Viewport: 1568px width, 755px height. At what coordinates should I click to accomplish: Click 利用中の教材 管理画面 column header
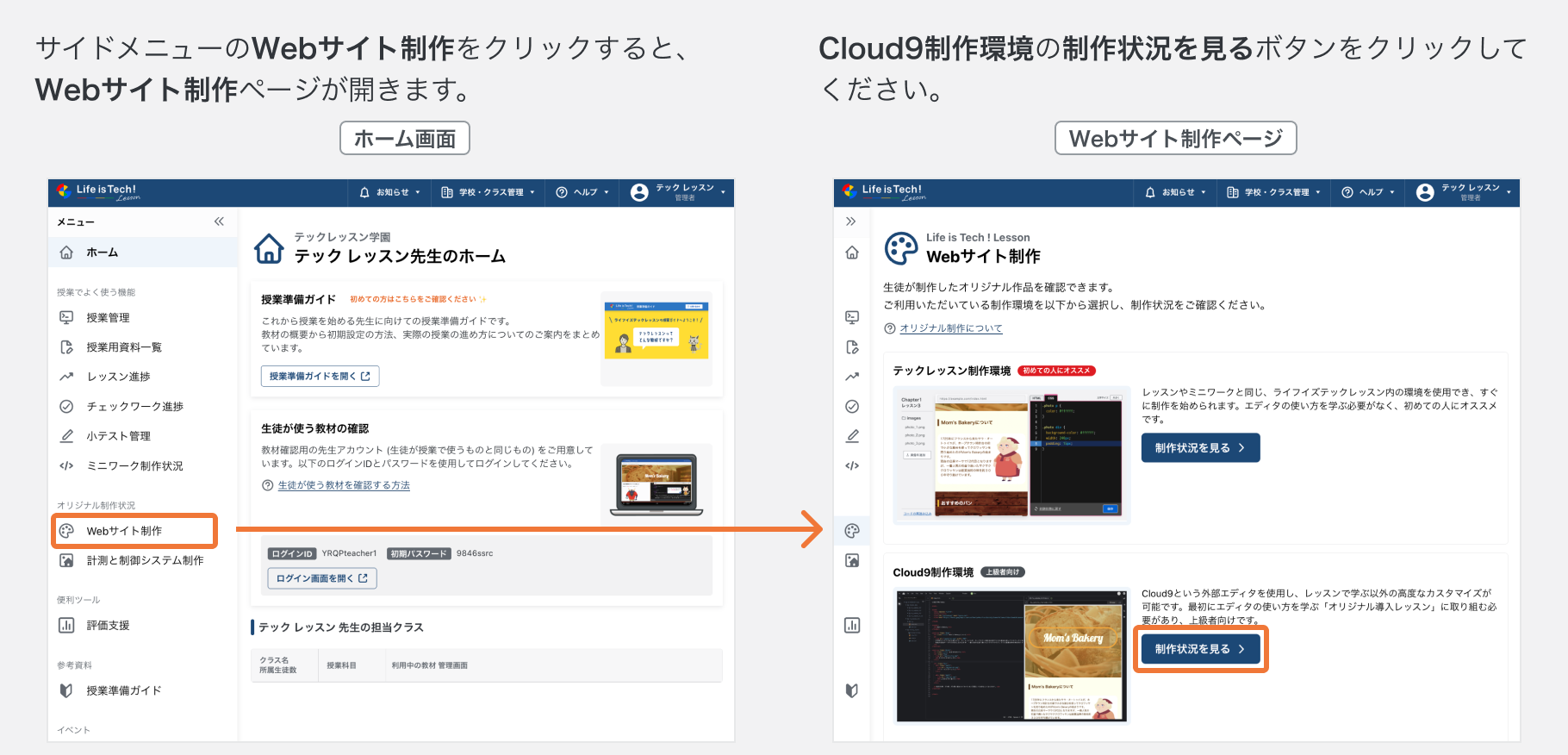(429, 665)
